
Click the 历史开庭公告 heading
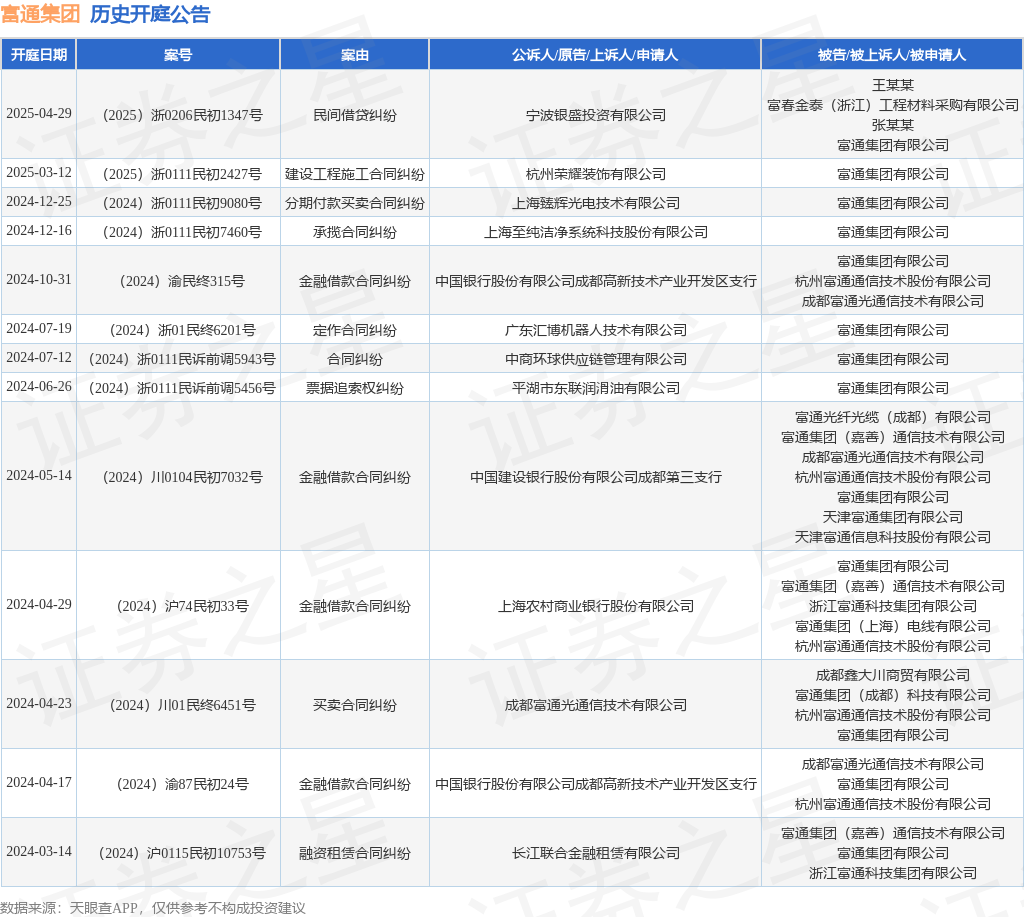click(x=150, y=14)
